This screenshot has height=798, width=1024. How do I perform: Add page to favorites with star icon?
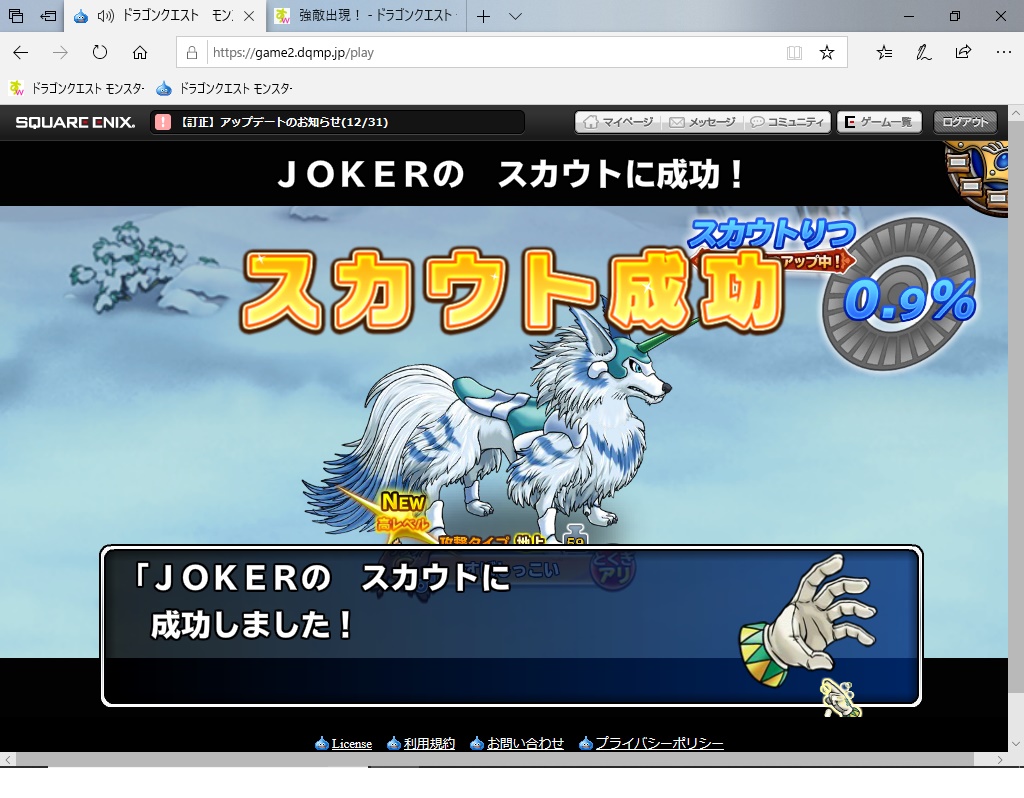[x=827, y=52]
